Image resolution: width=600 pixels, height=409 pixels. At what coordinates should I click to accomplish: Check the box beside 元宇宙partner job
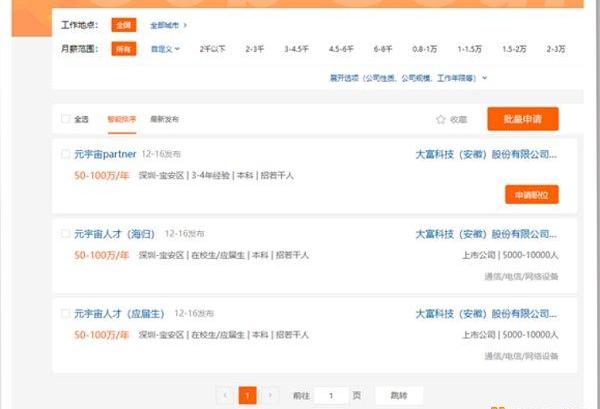tap(66, 155)
